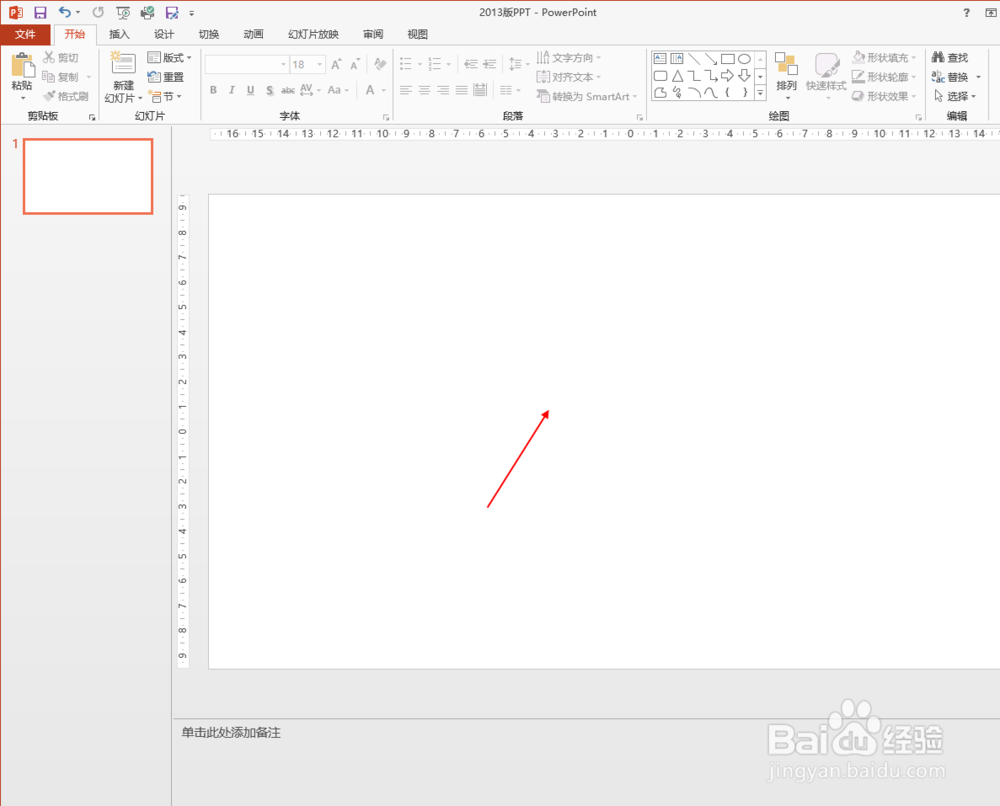Undo the last action
The image size is (1000, 806).
coord(65,12)
